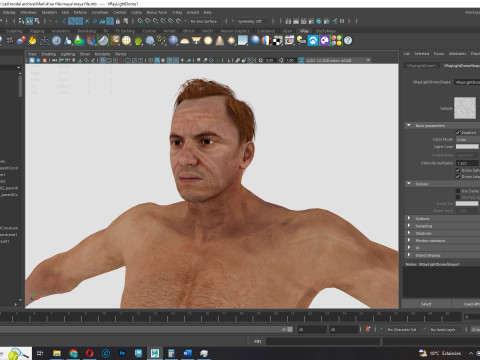
Task: Edit the Intensity multiplier value field
Action: click(468, 163)
